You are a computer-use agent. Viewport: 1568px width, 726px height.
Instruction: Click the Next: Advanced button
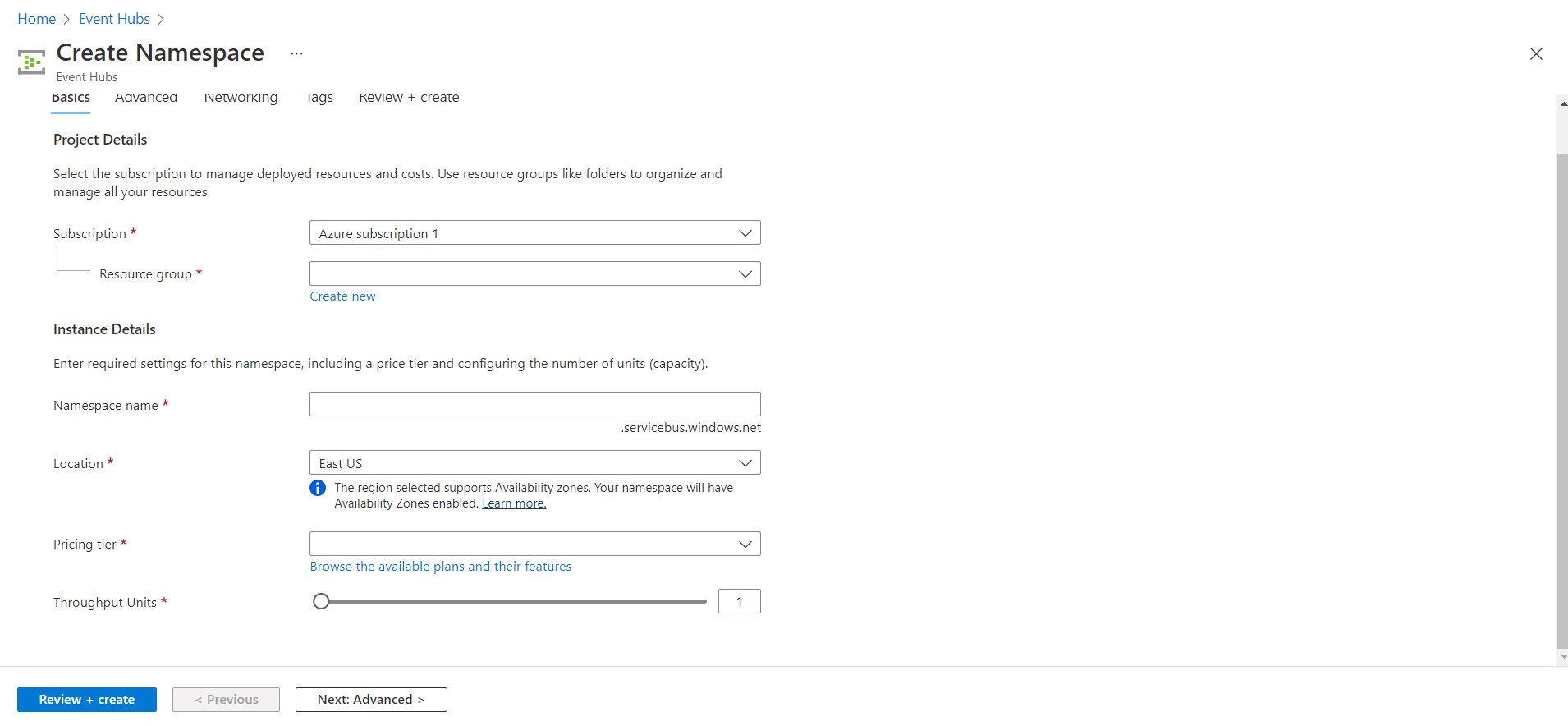(371, 700)
